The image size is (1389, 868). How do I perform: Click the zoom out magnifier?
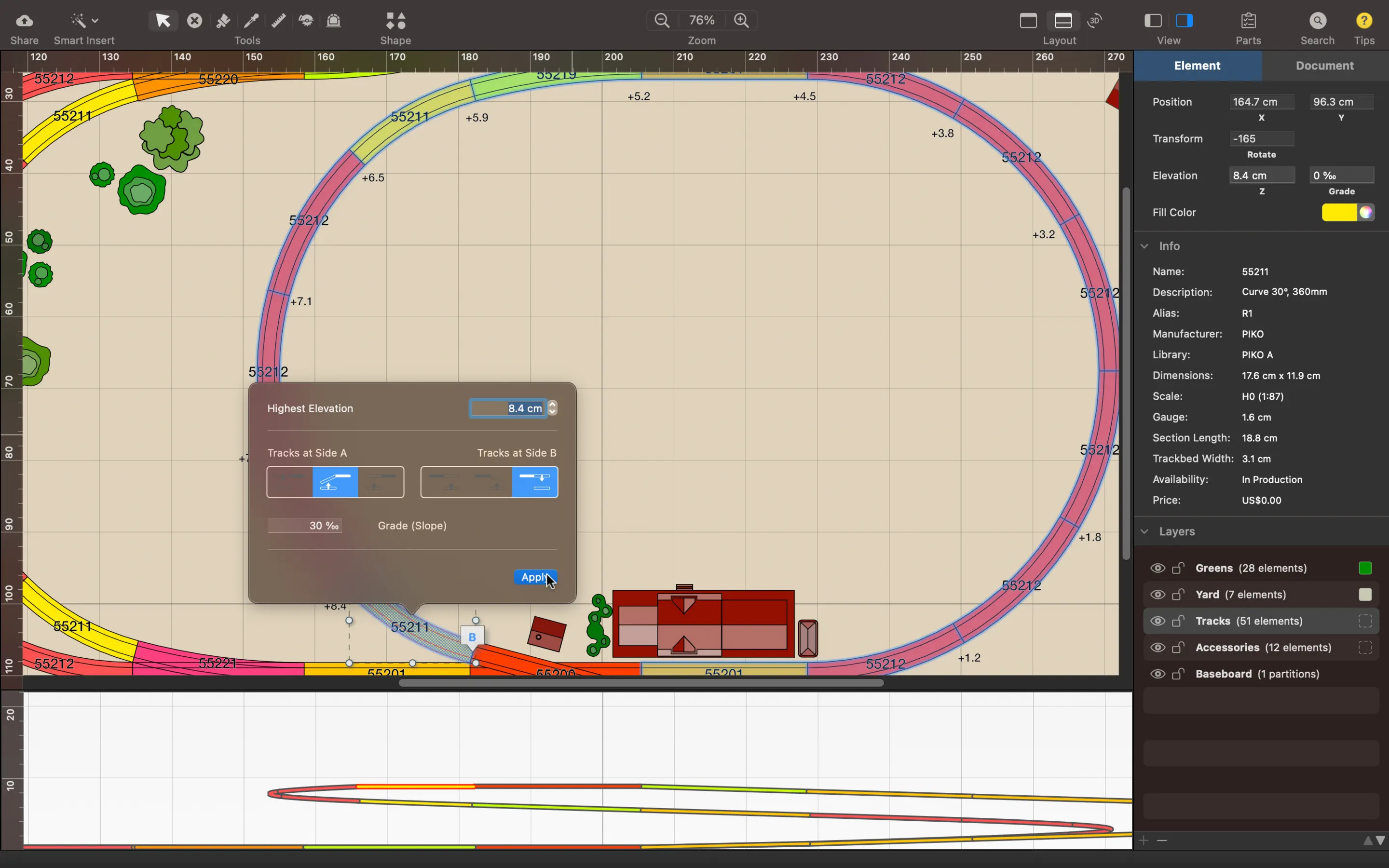click(662, 21)
